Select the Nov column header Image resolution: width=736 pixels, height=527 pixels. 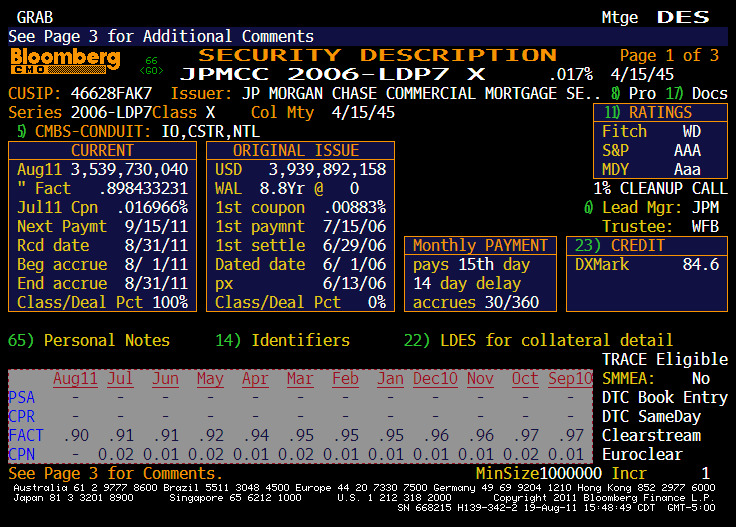click(x=480, y=378)
